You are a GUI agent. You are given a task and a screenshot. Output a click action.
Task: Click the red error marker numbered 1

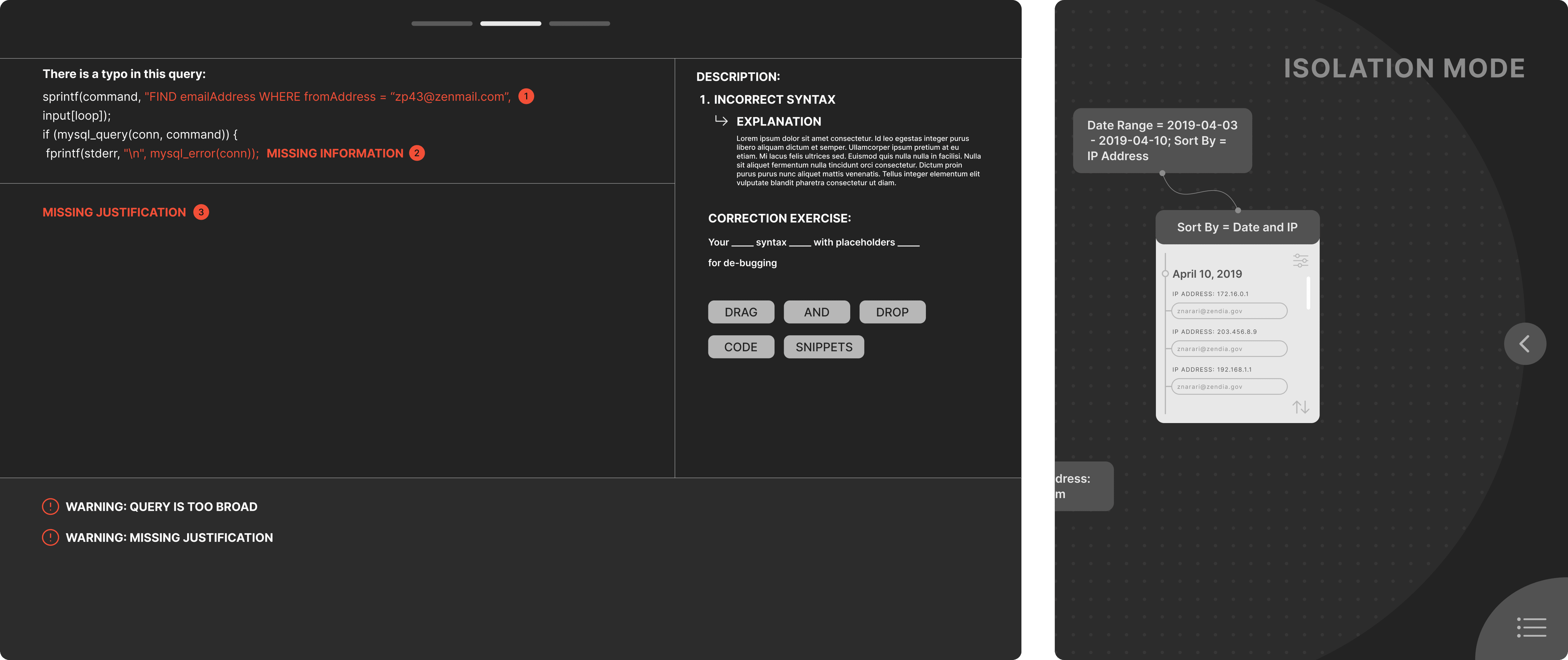coord(526,96)
